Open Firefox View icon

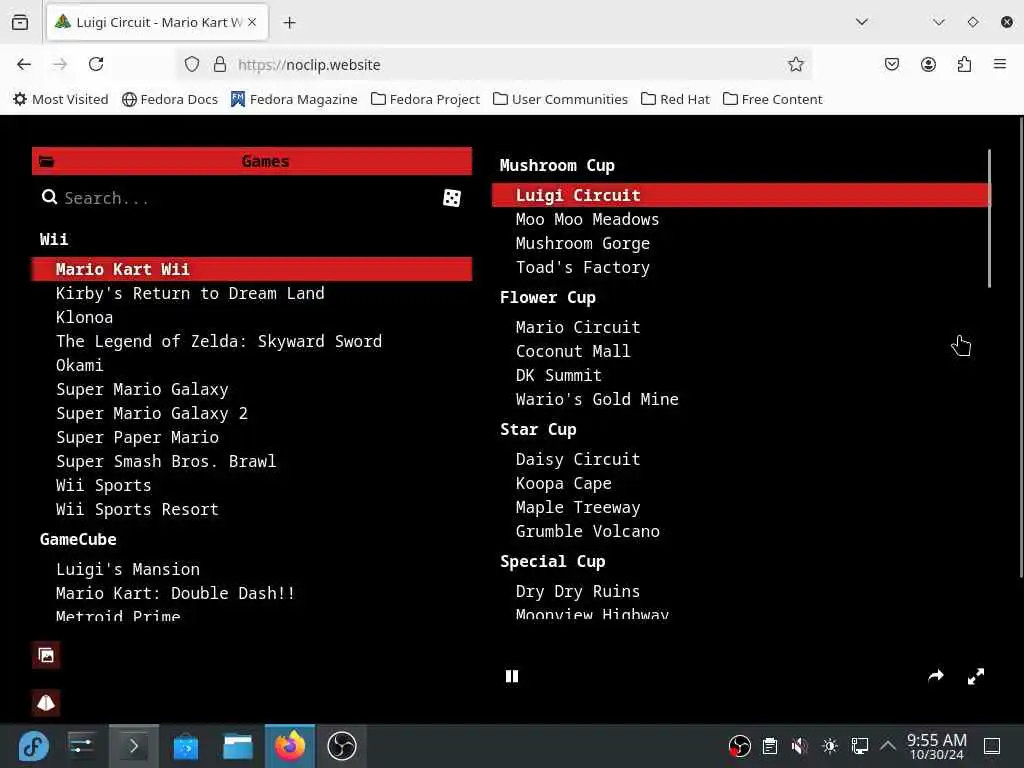point(20,22)
